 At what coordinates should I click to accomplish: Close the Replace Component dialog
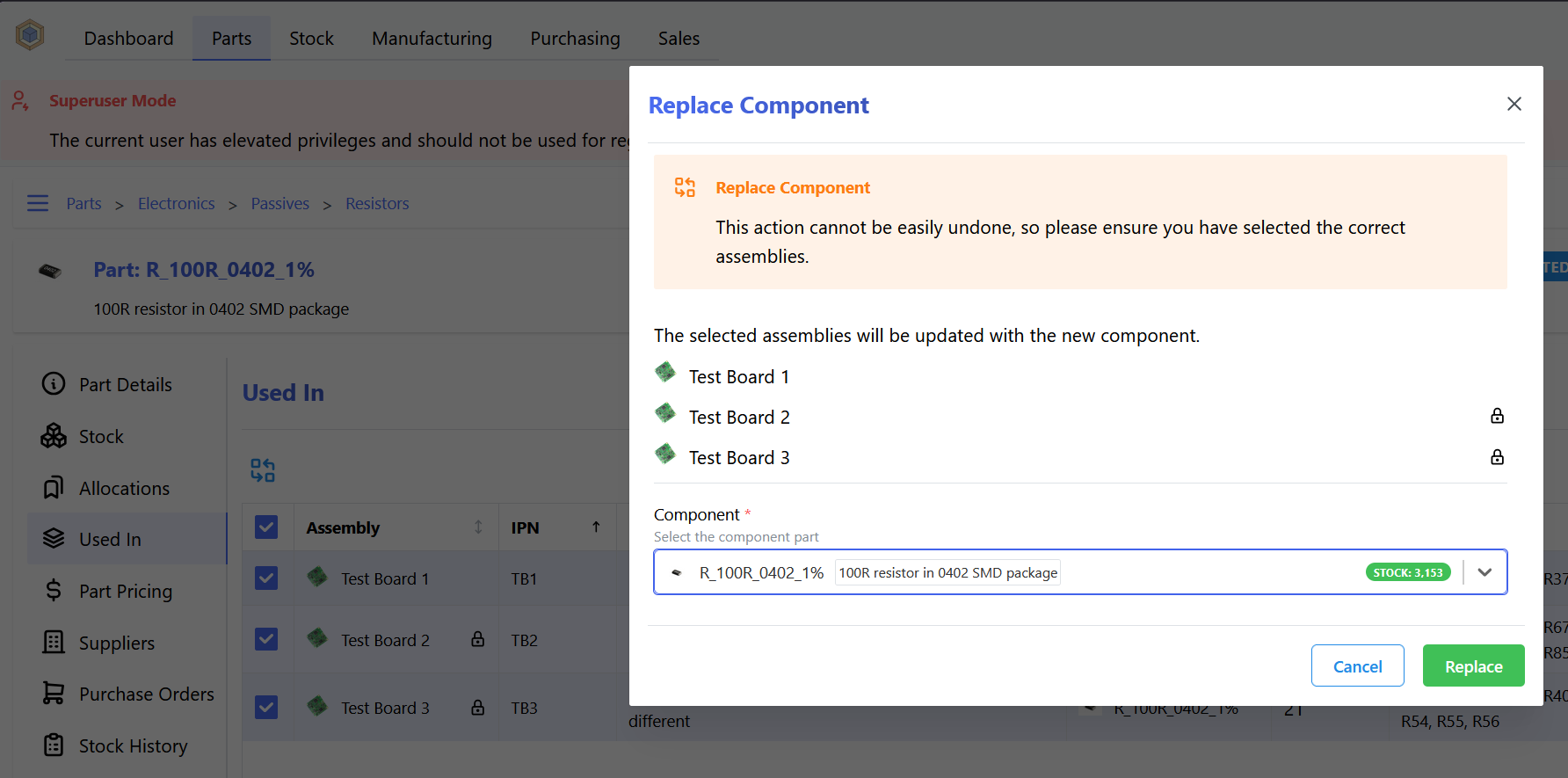(1514, 104)
